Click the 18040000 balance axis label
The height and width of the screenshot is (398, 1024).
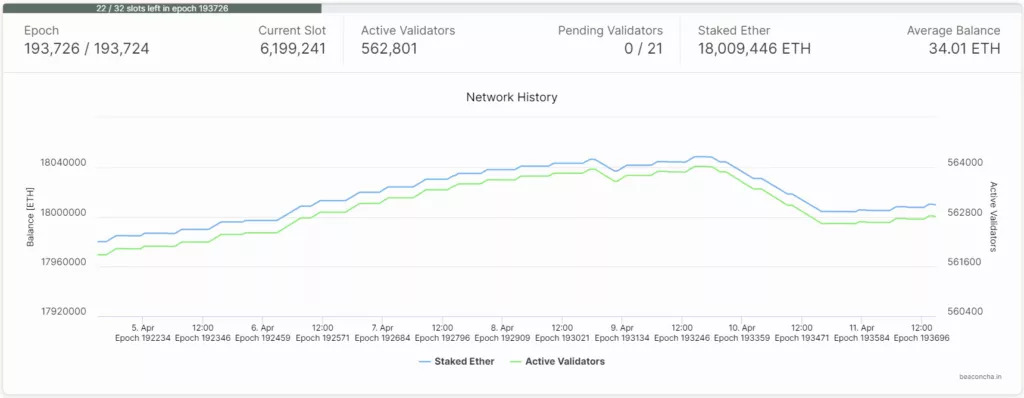tap(63, 163)
